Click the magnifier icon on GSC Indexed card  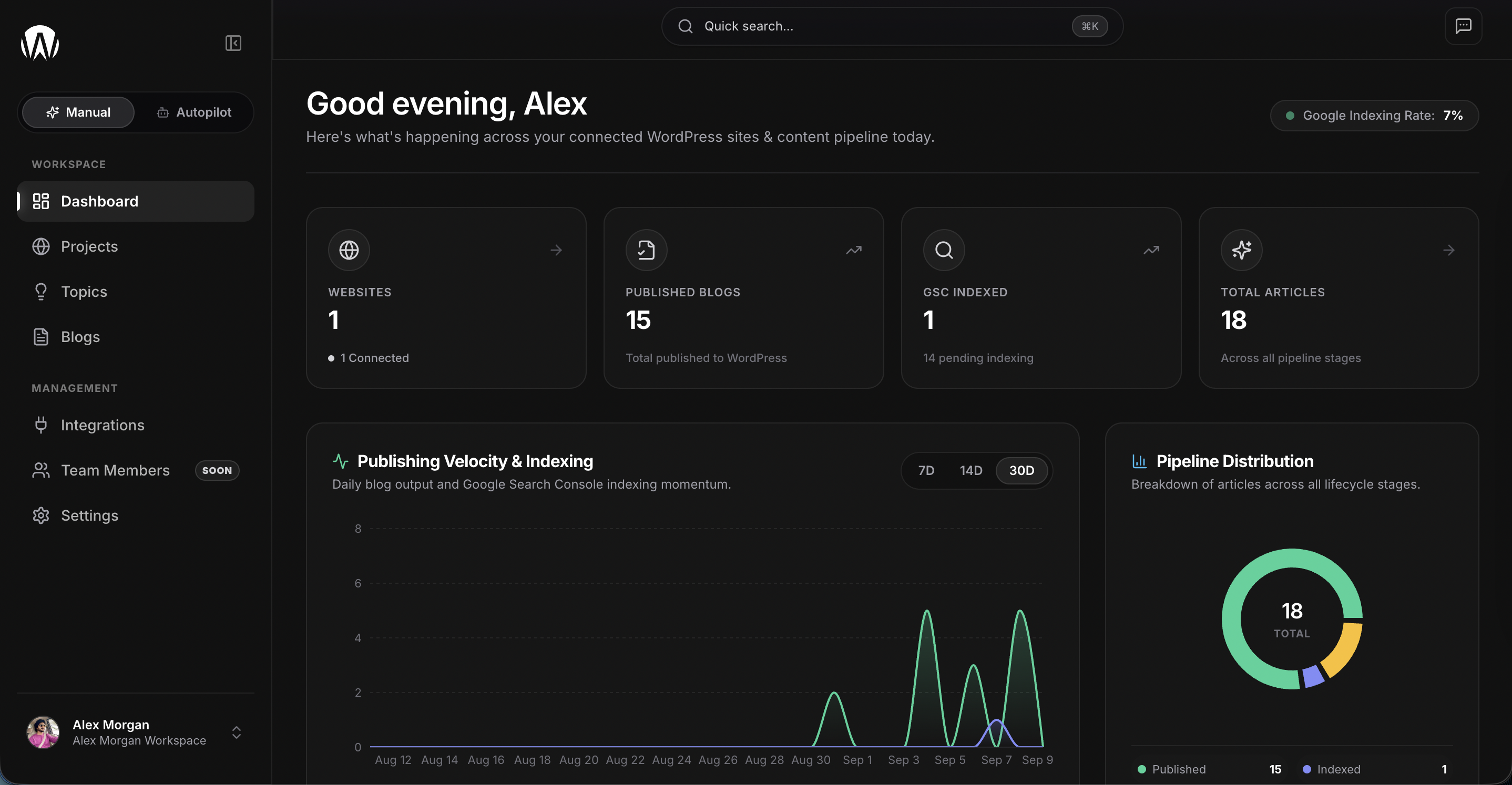(944, 250)
